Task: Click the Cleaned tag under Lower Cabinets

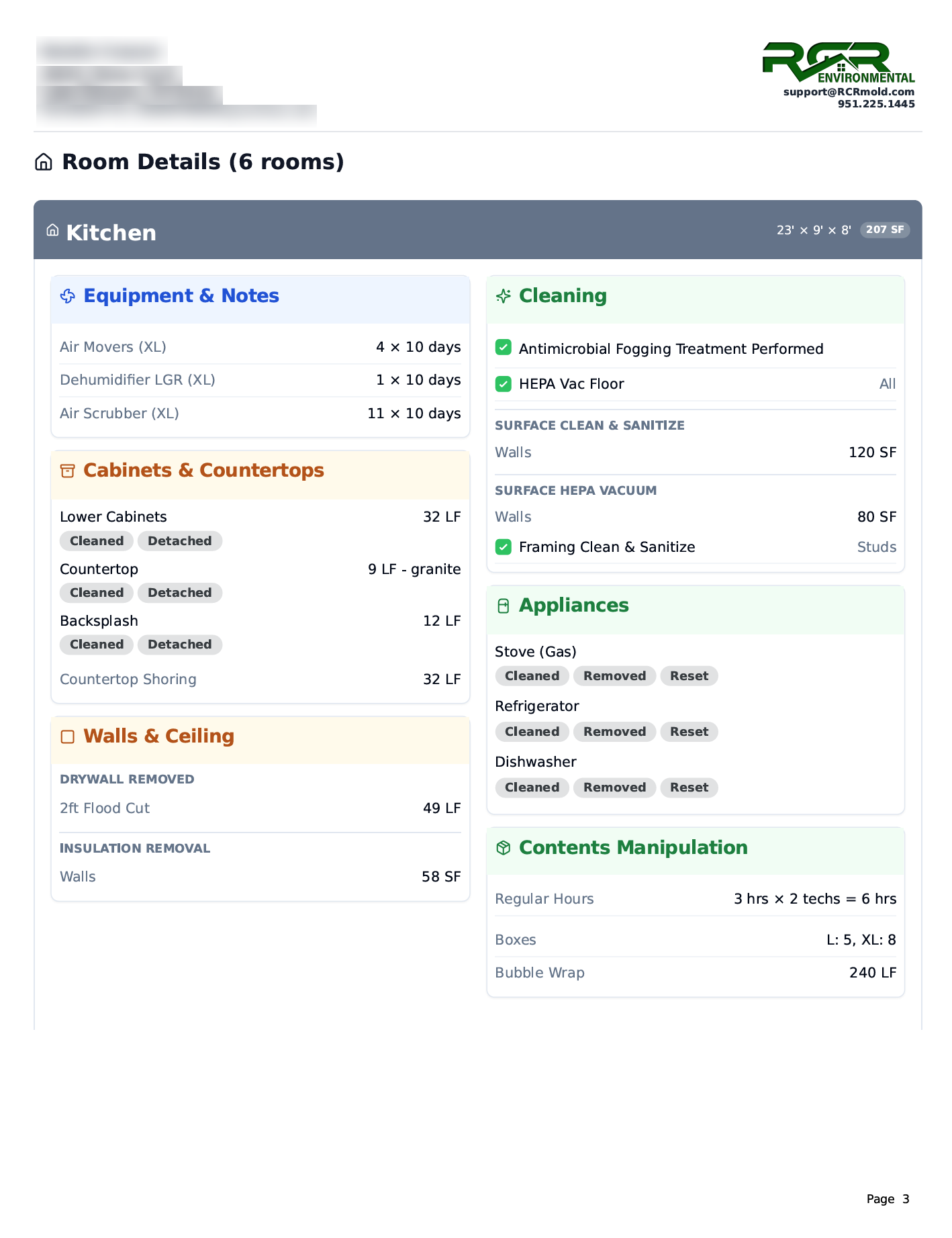Action: (97, 541)
